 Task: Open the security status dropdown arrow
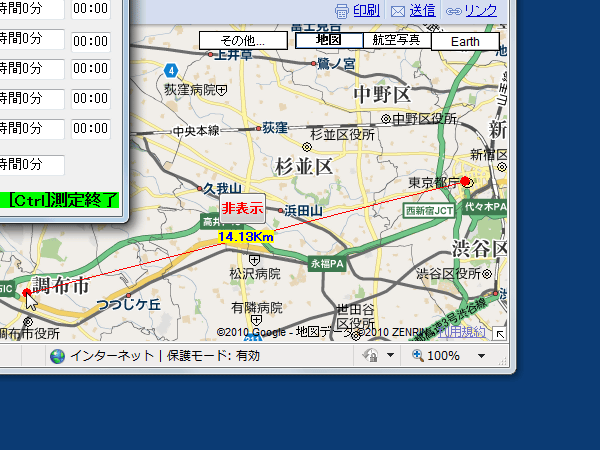(390, 355)
